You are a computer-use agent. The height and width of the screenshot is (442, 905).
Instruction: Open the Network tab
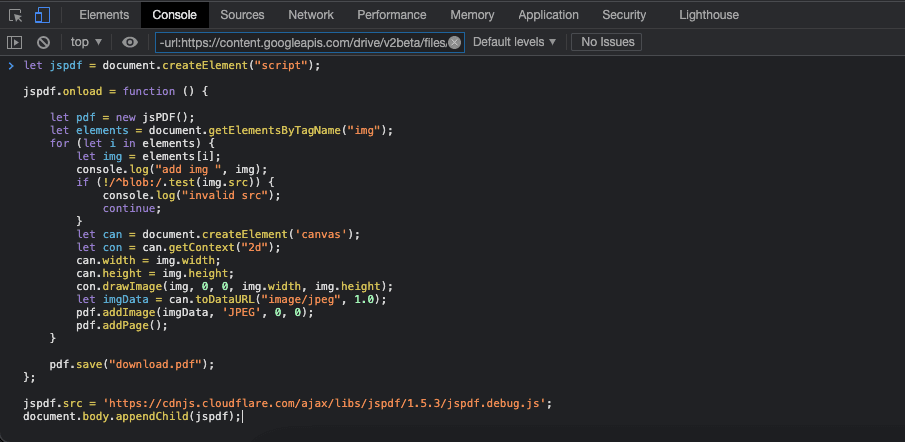click(311, 15)
